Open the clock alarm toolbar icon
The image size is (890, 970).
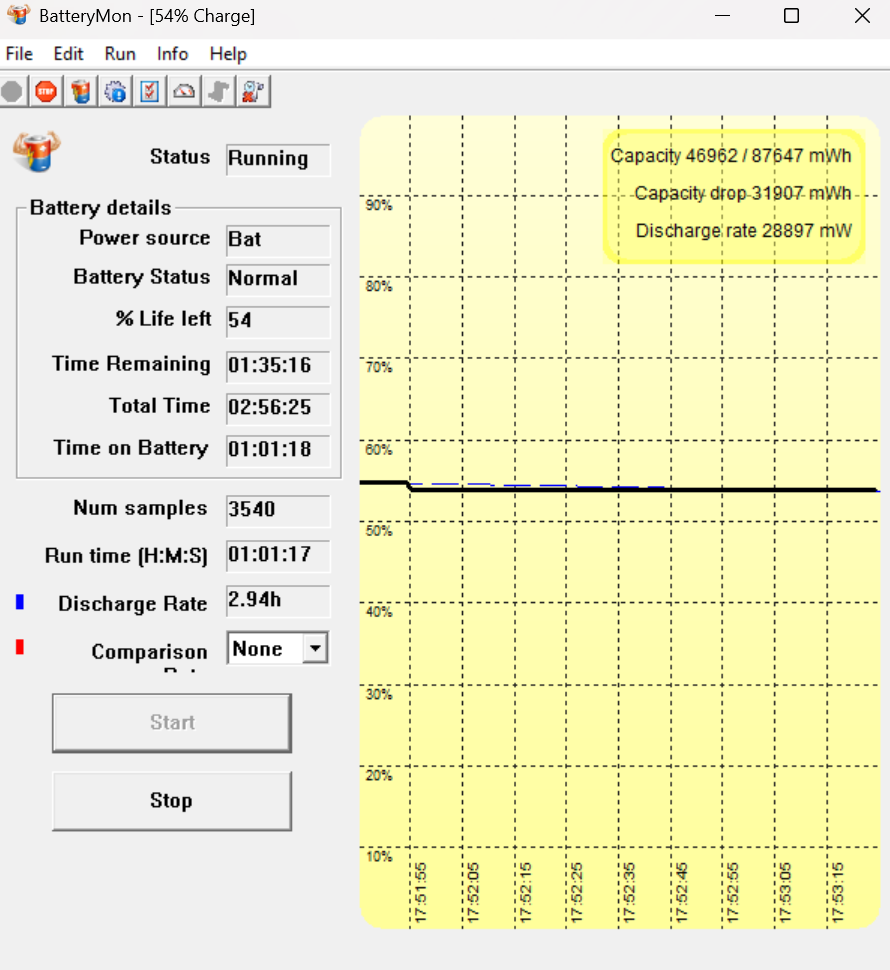point(253,91)
